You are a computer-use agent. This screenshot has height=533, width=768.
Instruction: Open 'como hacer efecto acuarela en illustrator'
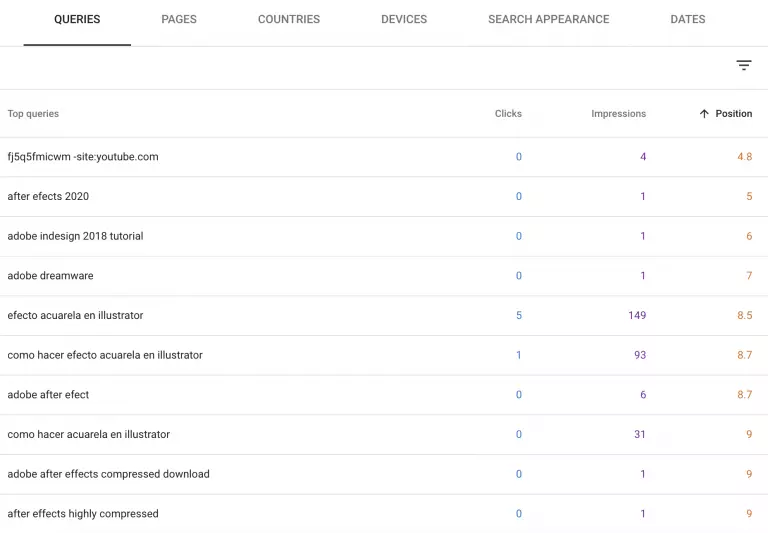point(105,355)
